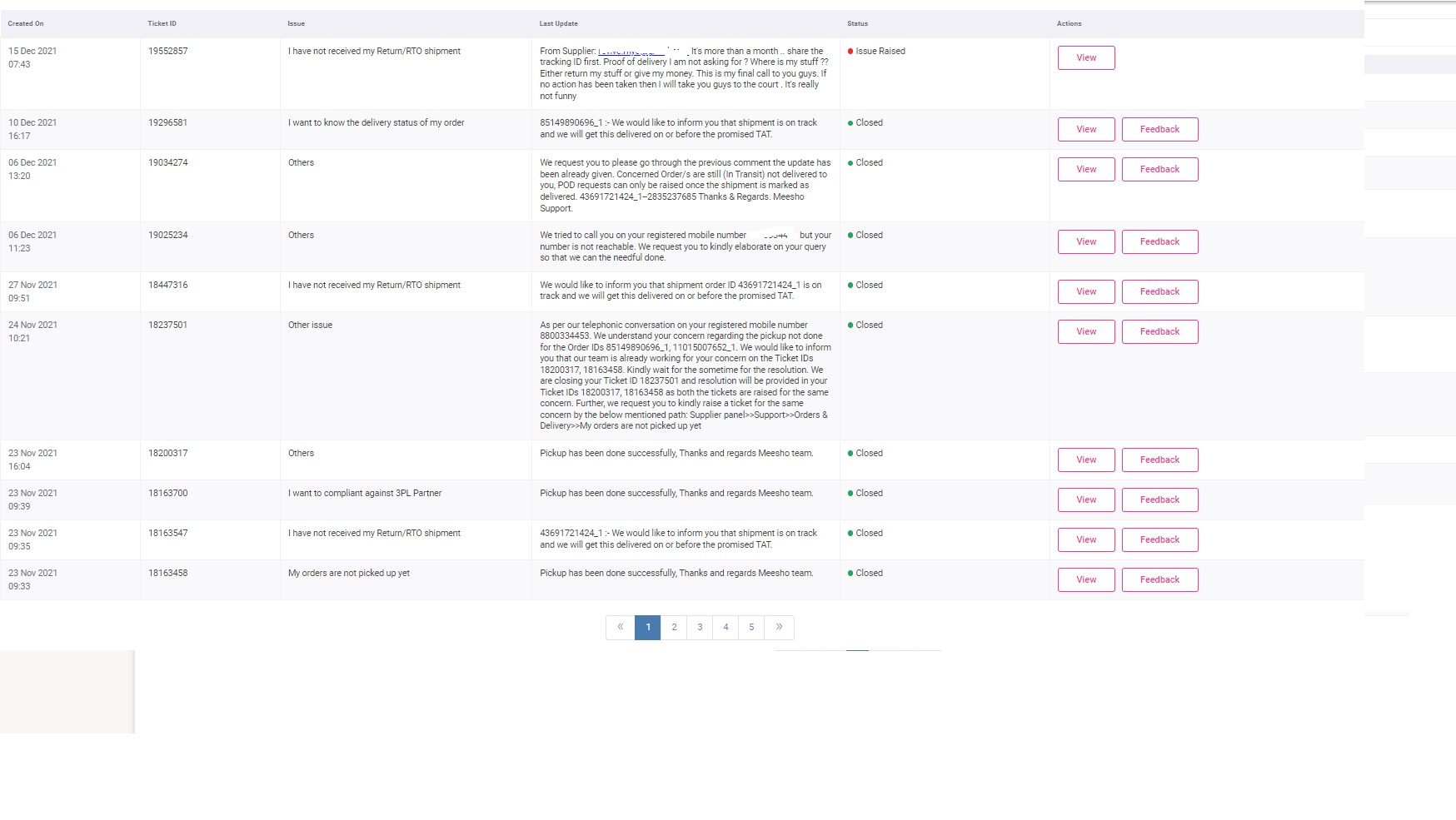Click the supplier email link in last update

tap(631, 52)
